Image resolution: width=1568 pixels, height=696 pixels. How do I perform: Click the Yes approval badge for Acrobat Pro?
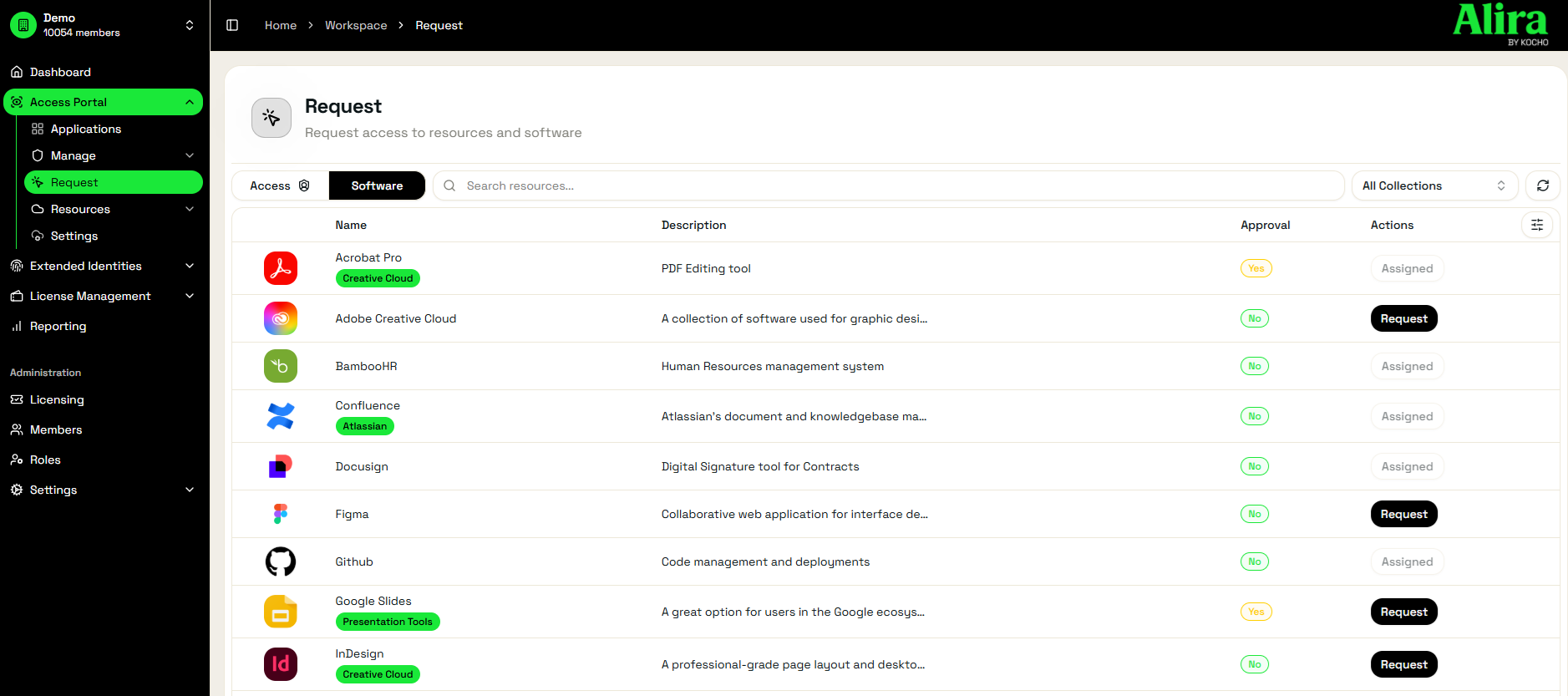1256,268
